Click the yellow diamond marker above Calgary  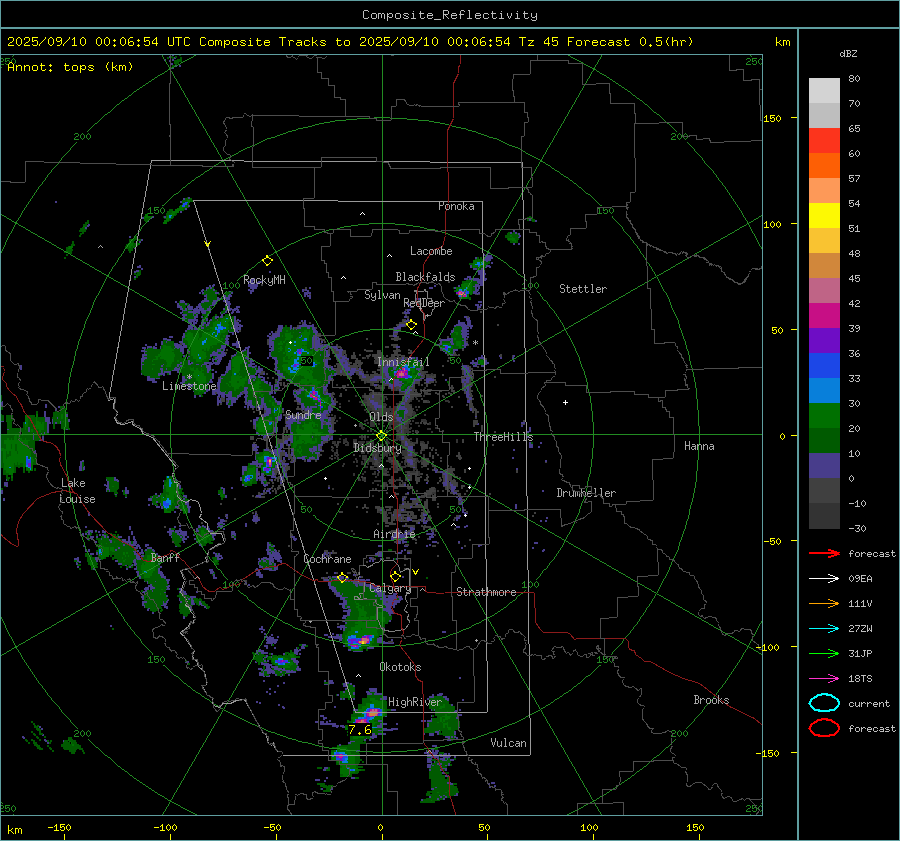click(x=395, y=576)
